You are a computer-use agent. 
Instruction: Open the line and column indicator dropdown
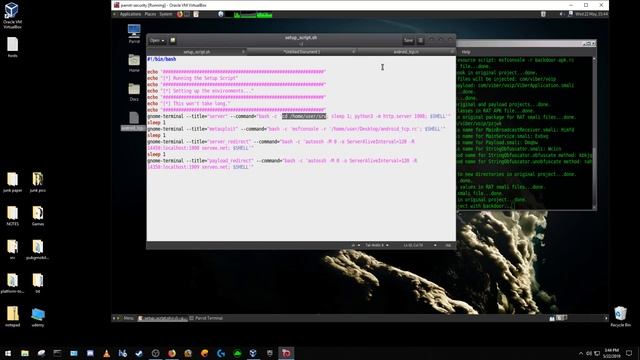pyautogui.click(x=420, y=245)
